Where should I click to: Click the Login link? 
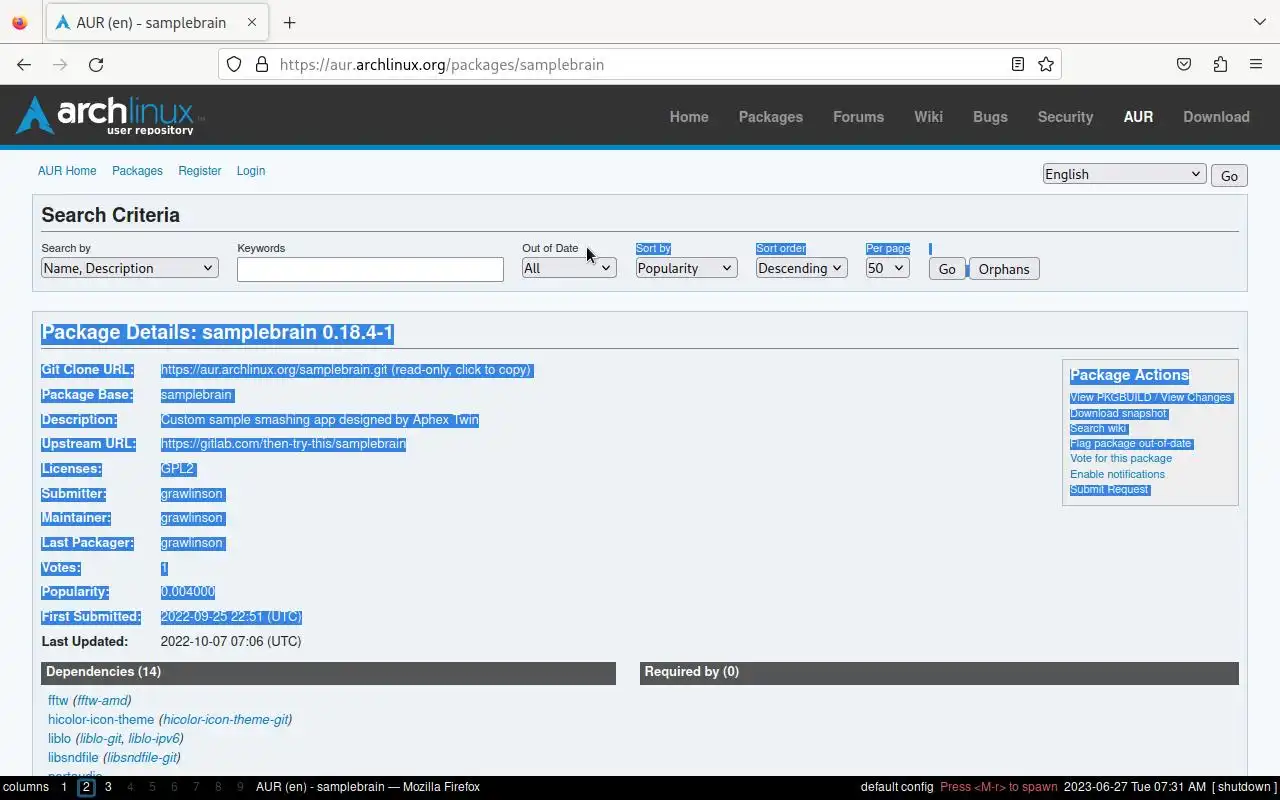(x=251, y=171)
